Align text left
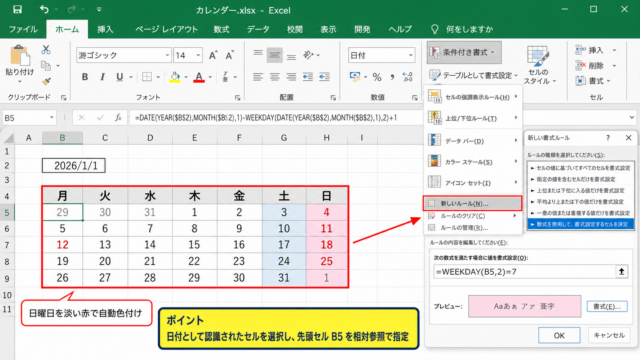Viewport: 640px width, 360px height. coord(258,77)
